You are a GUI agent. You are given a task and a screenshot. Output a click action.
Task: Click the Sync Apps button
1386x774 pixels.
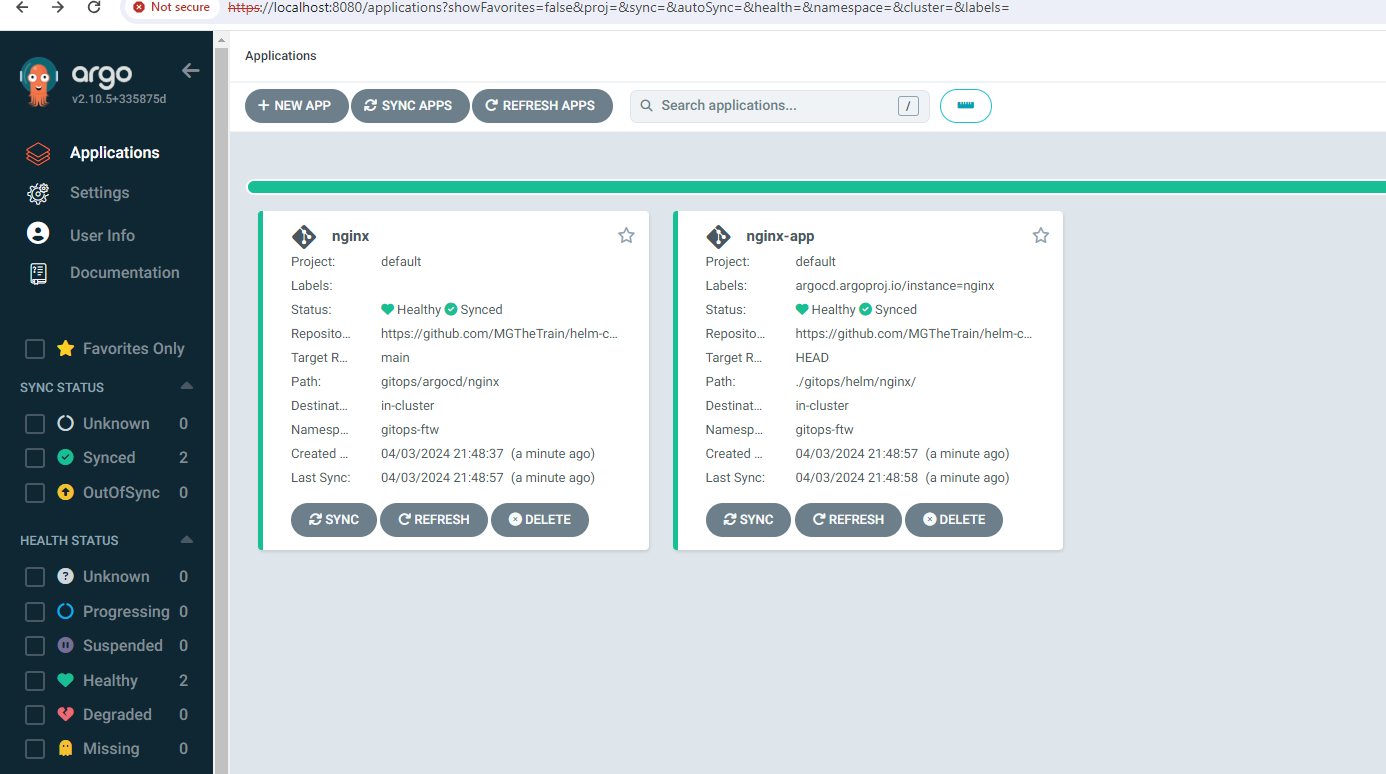(410, 106)
